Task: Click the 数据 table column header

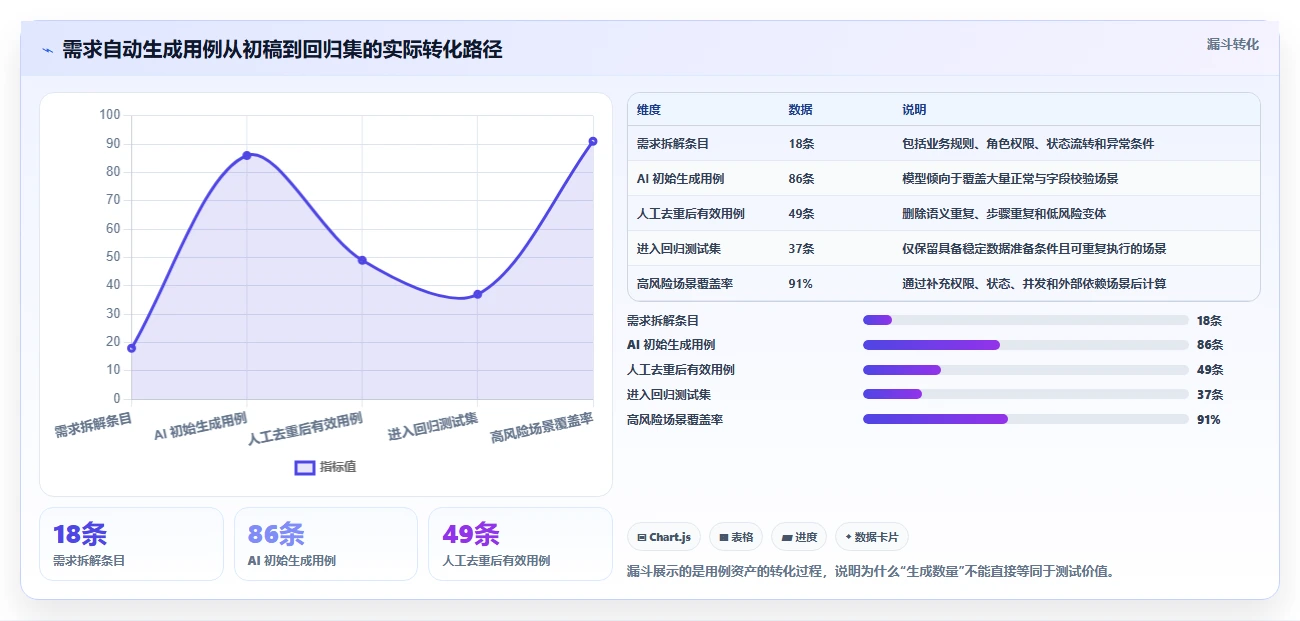Action: pos(800,110)
